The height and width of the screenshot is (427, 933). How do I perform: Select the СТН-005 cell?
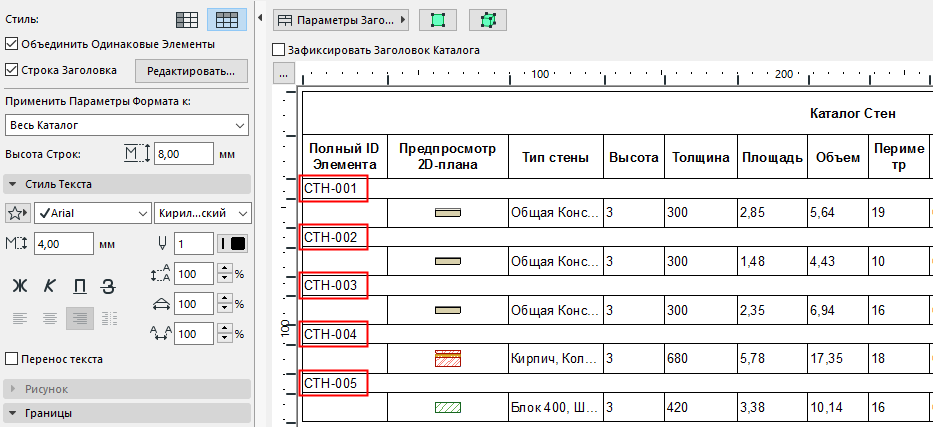pos(333,383)
